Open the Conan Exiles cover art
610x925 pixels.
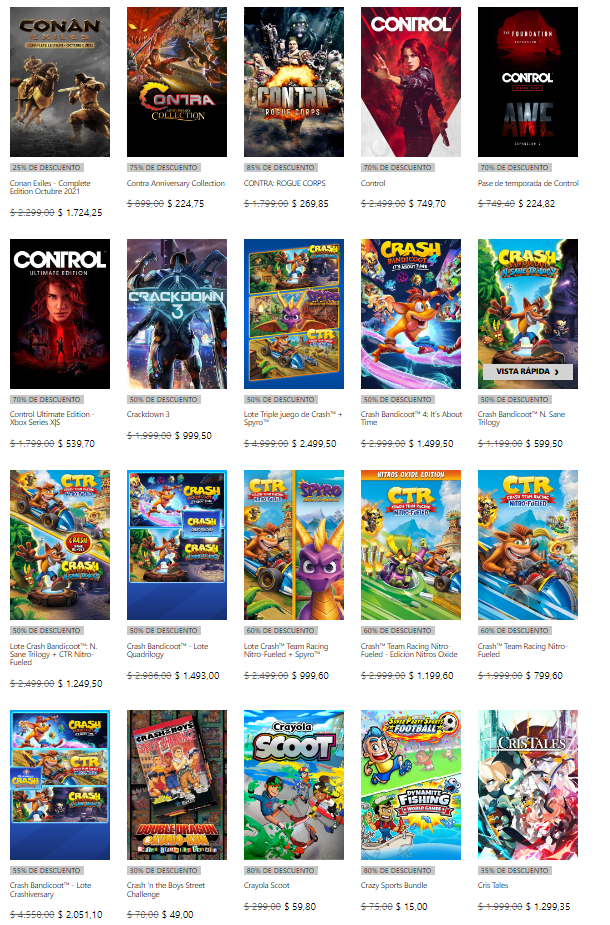tap(60, 82)
